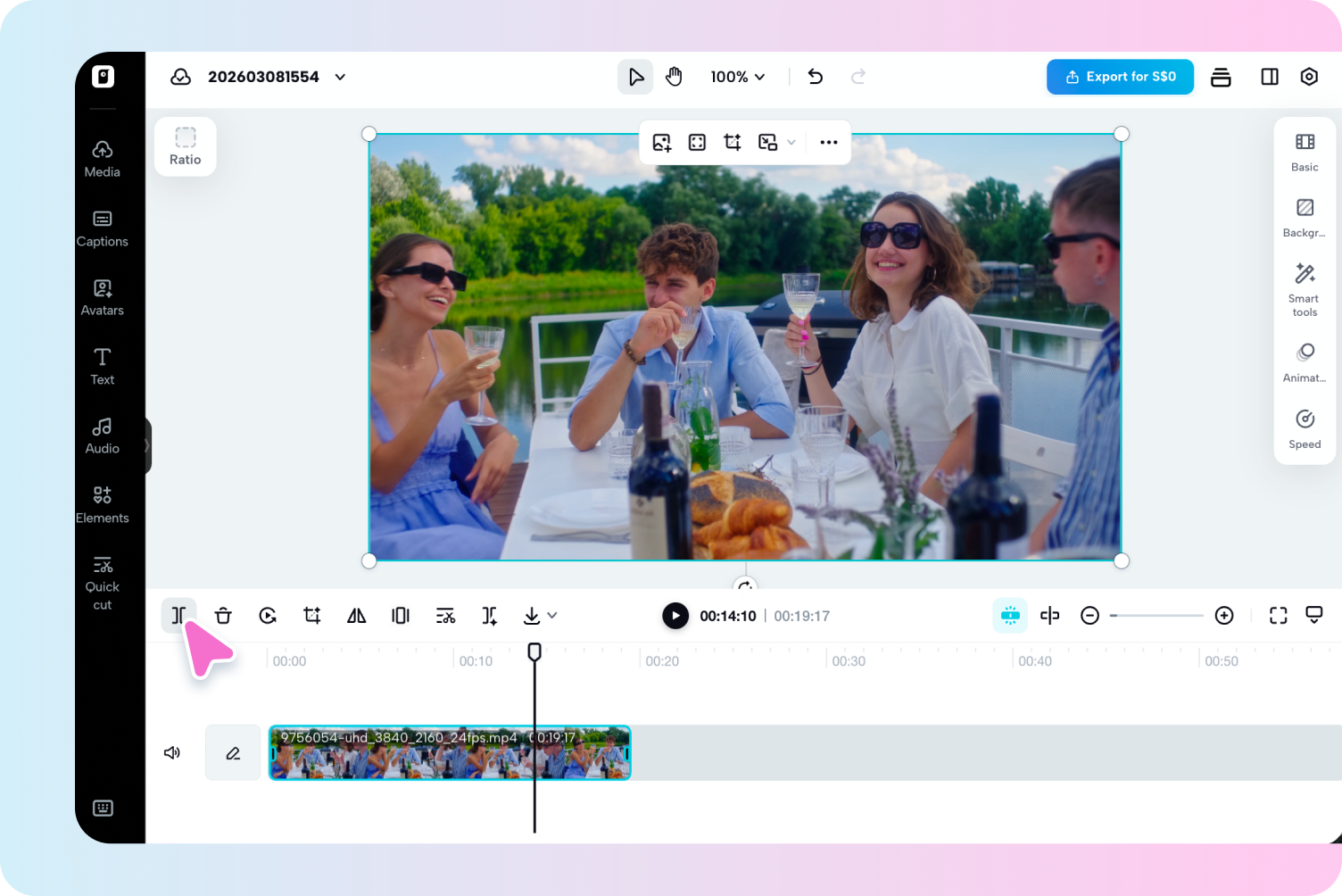Select the Hand pan tool
Image resolution: width=1342 pixels, height=896 pixels.
(674, 77)
